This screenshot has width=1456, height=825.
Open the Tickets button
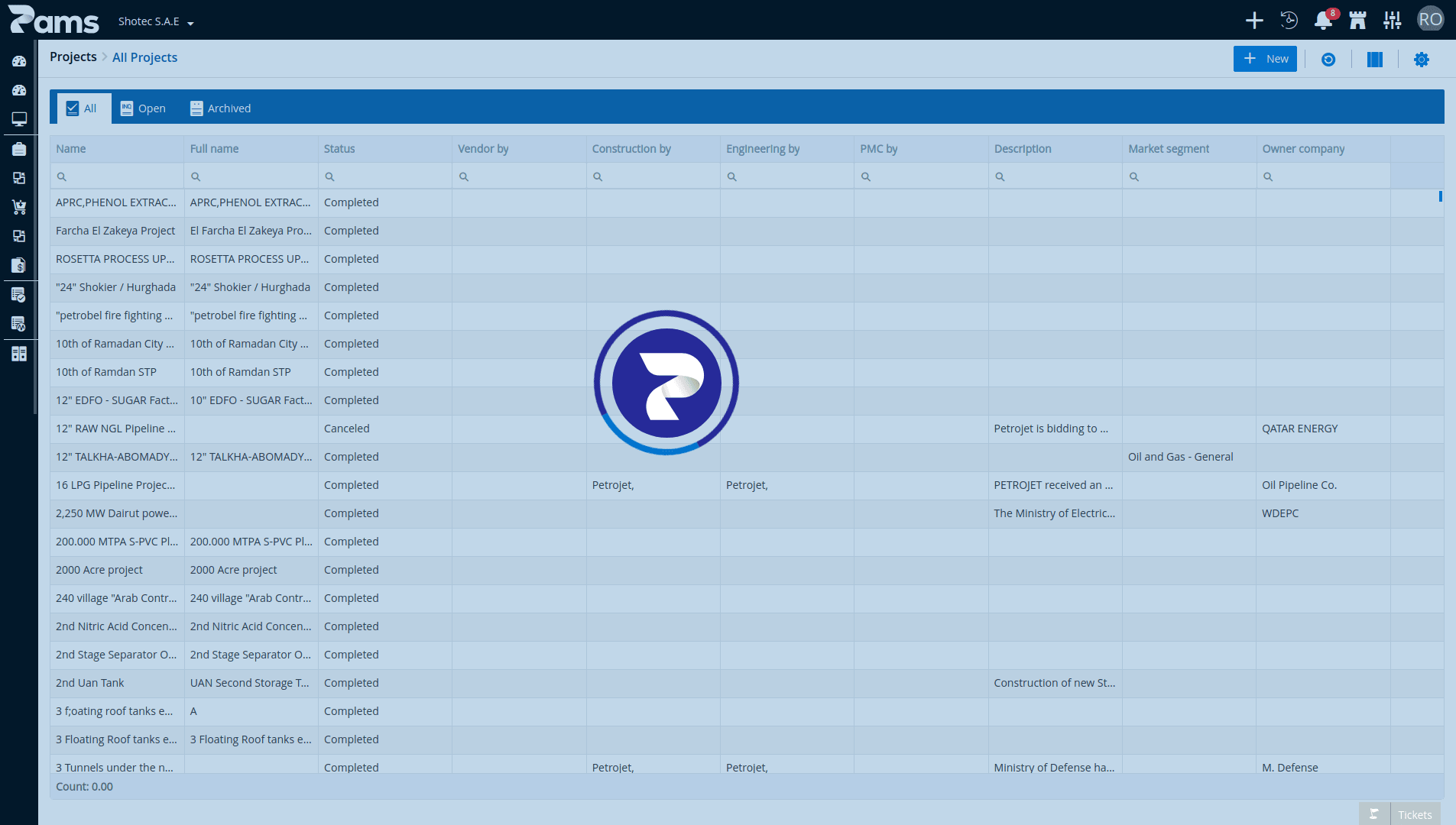tap(1415, 814)
